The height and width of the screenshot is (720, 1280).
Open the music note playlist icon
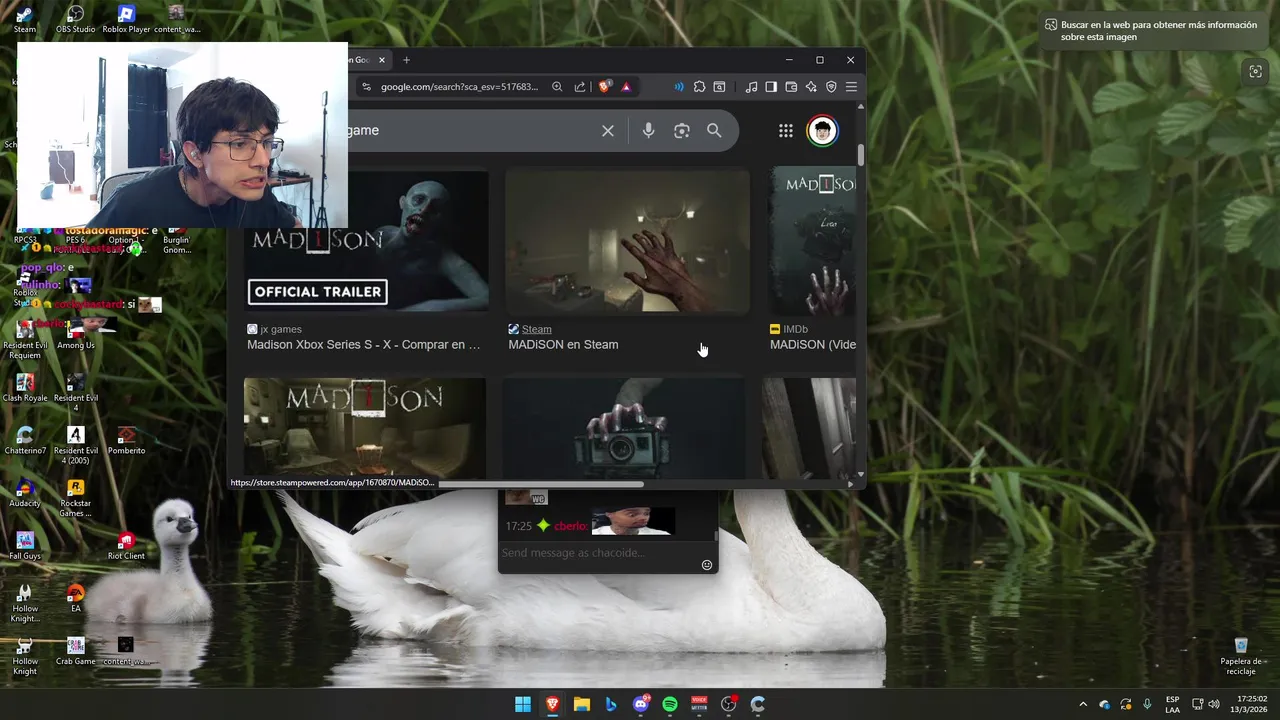(x=751, y=87)
